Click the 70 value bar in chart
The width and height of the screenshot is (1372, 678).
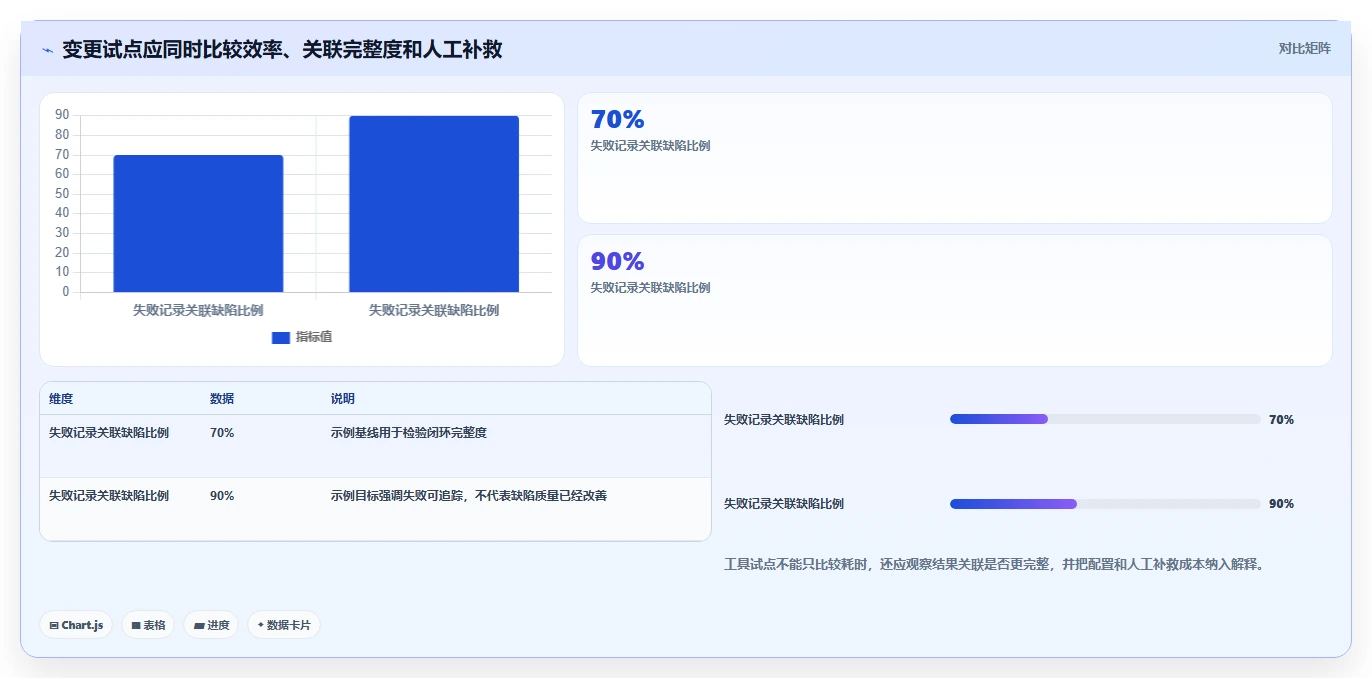(x=198, y=224)
